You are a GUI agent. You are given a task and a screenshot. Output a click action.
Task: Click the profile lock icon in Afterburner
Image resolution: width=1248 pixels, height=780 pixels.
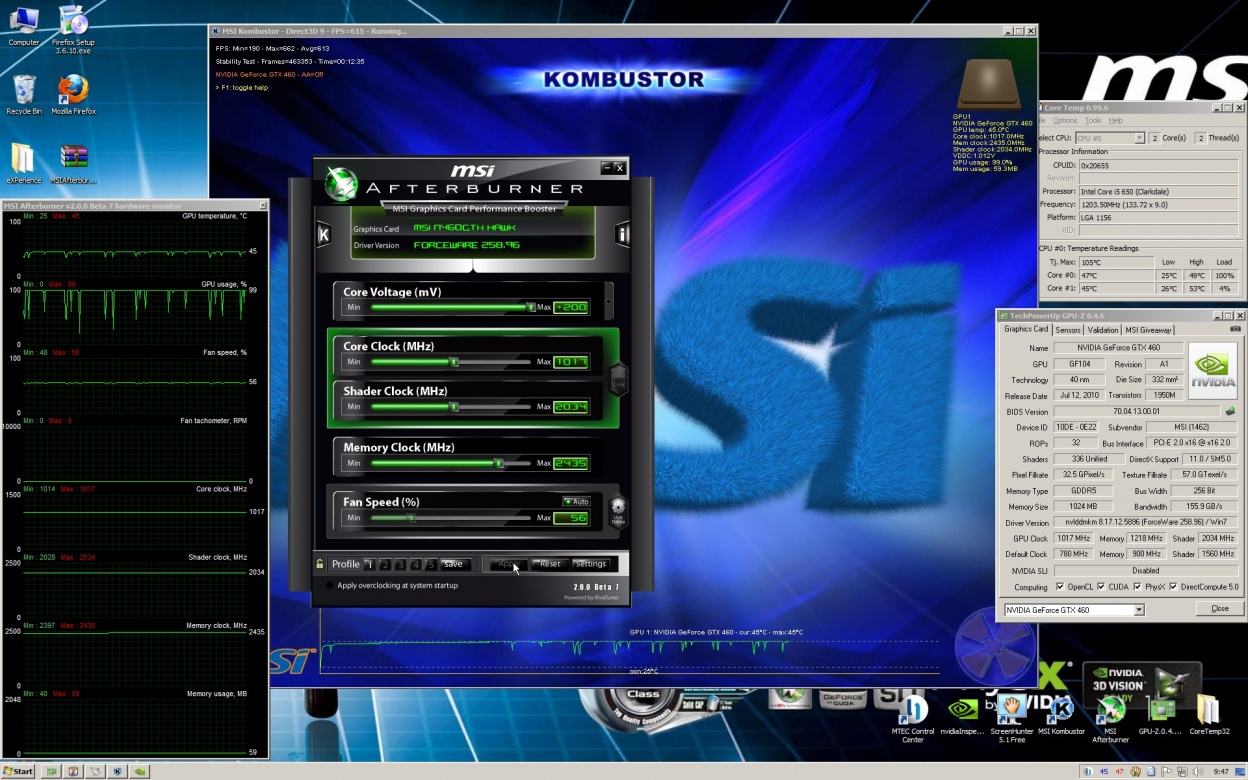(320, 564)
